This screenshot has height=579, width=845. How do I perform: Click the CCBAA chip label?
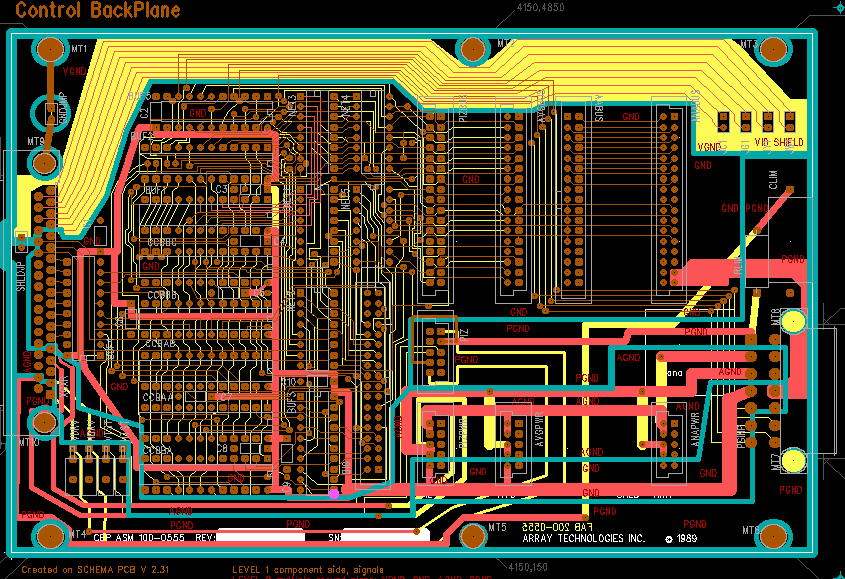[158, 397]
